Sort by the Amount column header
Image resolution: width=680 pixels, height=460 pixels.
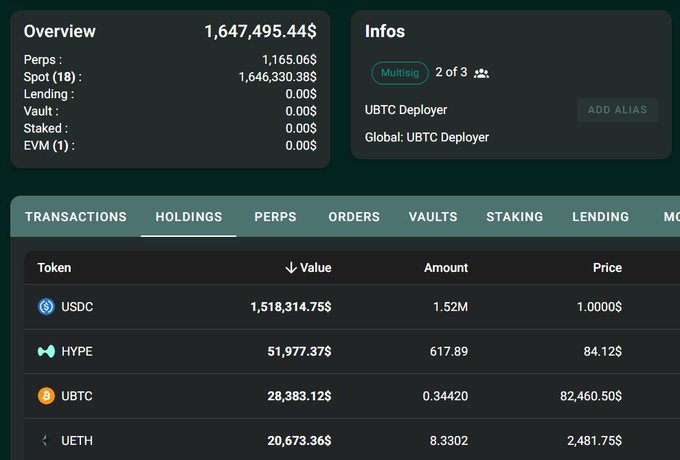tap(446, 268)
